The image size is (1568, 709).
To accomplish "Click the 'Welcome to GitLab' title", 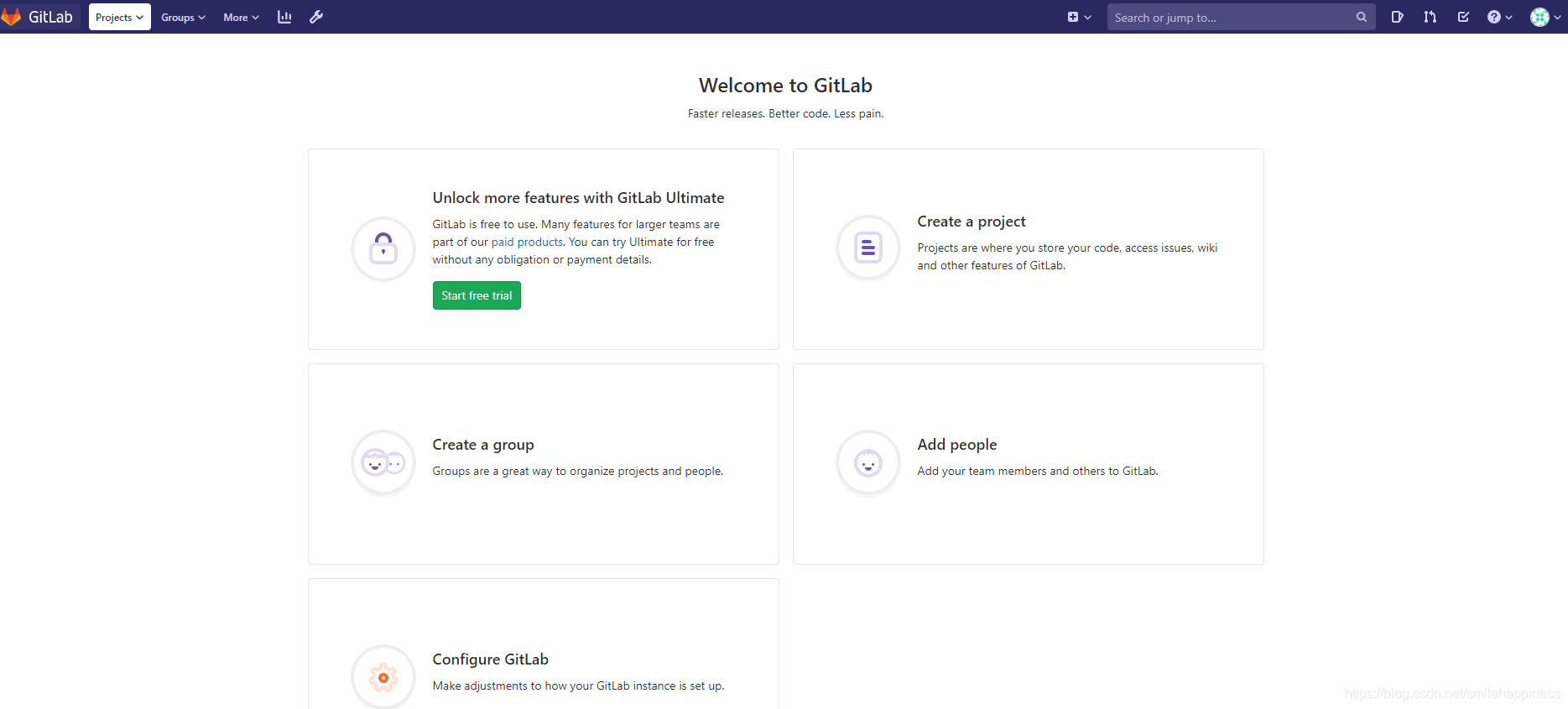I will pyautogui.click(x=785, y=86).
